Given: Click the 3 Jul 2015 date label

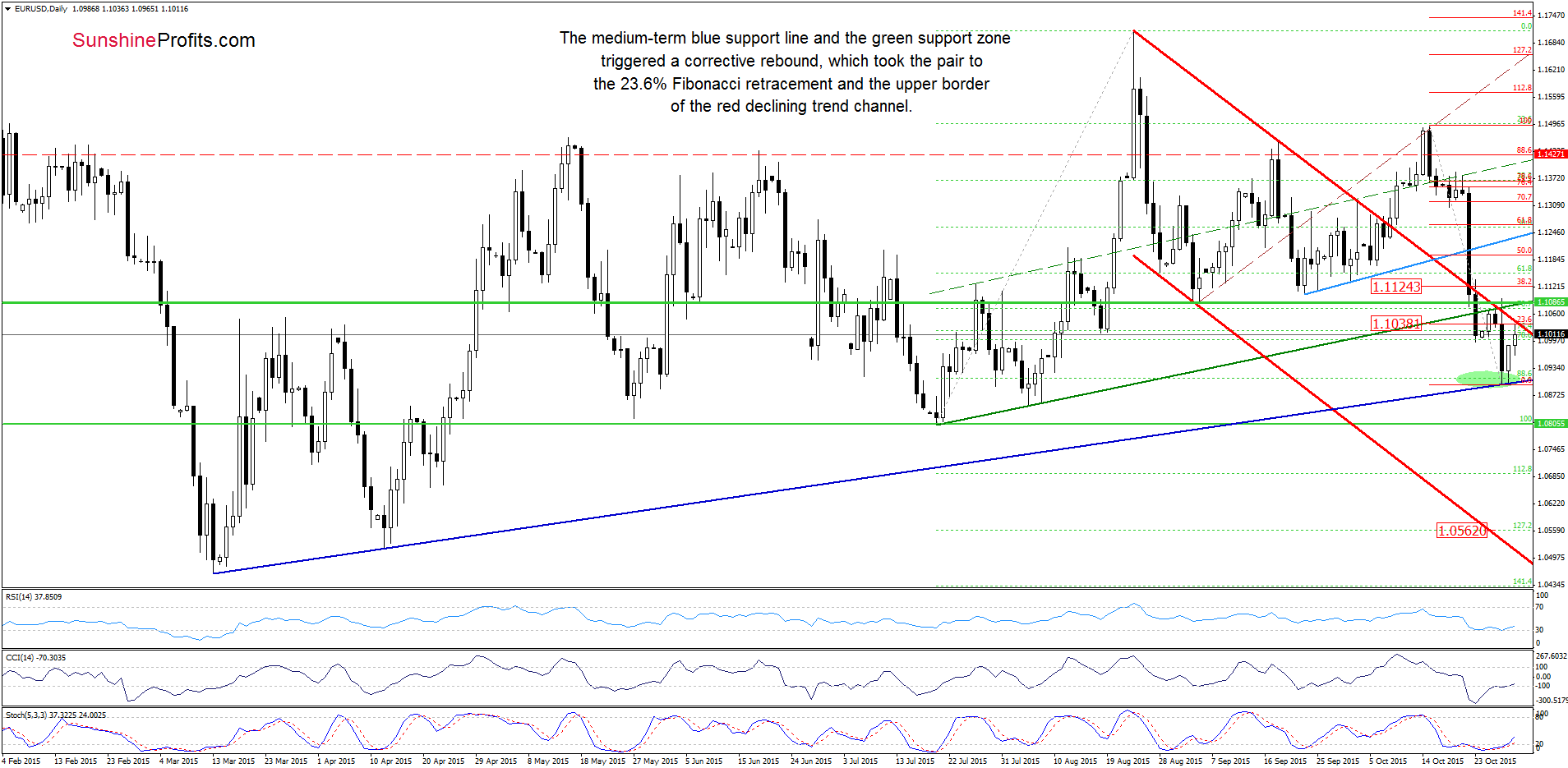Looking at the screenshot, I should pyautogui.click(x=860, y=761).
